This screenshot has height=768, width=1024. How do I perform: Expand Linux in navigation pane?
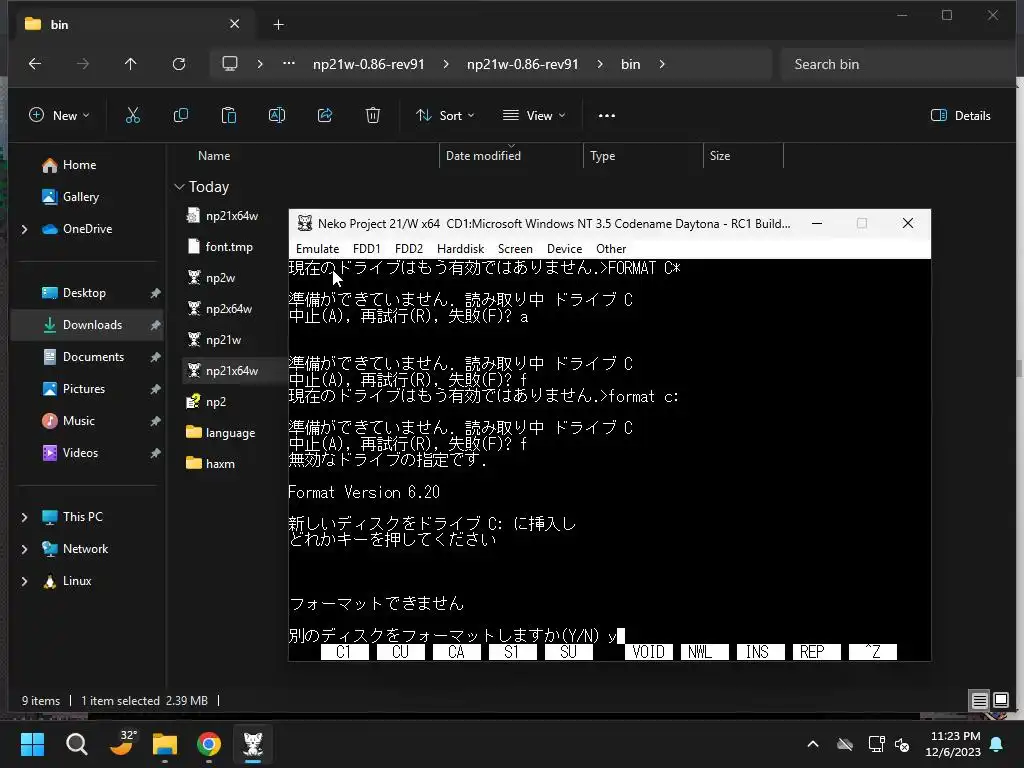click(24, 581)
